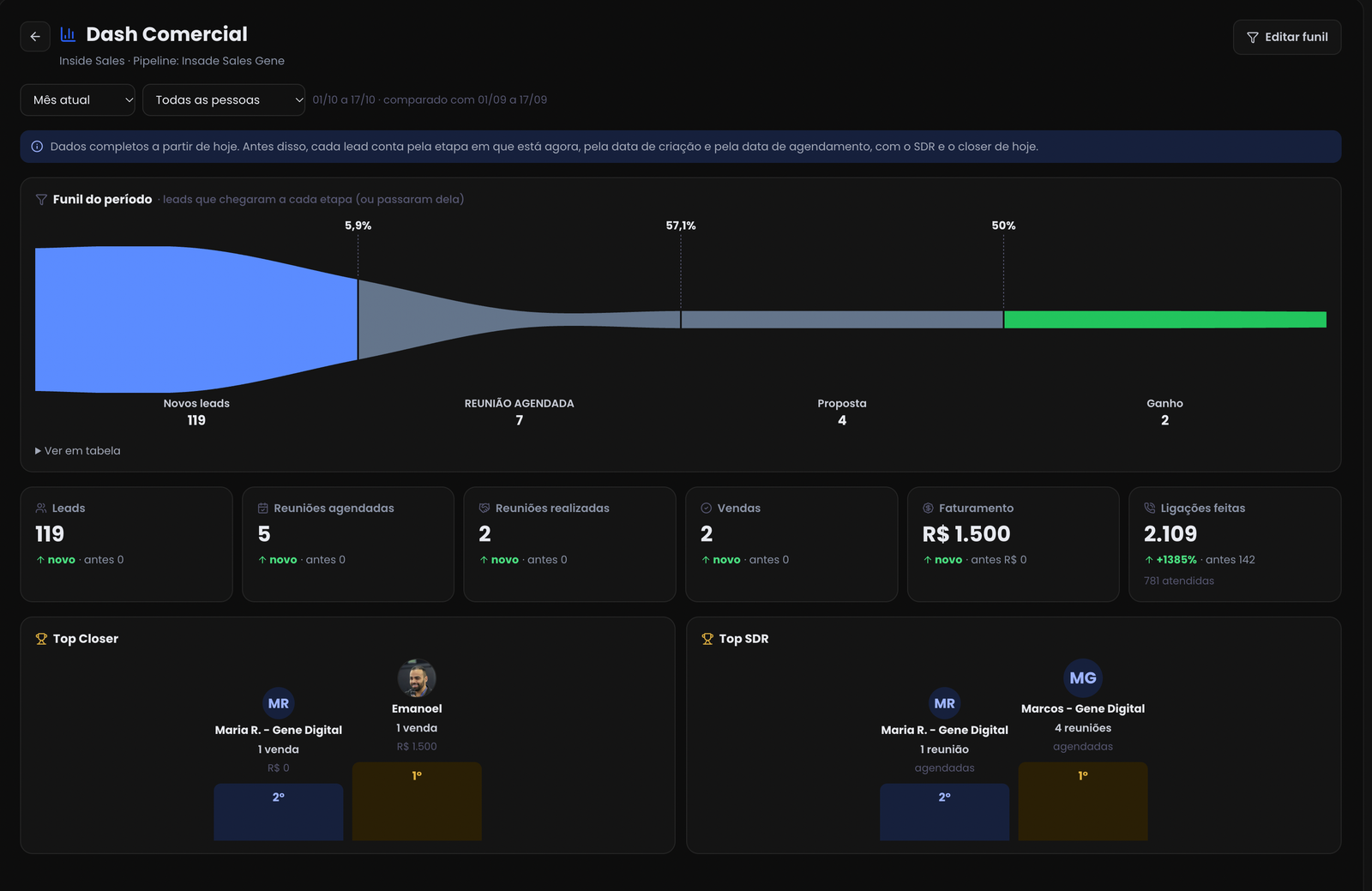Click the calendar icon on Reuniões agendadas card
Viewport: 1372px width, 891px height.
click(263, 508)
